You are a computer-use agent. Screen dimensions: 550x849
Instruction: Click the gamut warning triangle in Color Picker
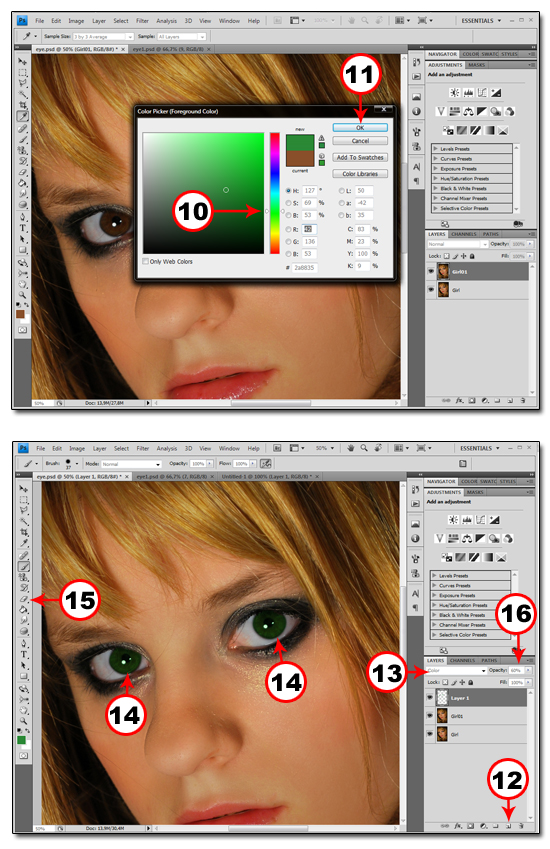(x=322, y=138)
